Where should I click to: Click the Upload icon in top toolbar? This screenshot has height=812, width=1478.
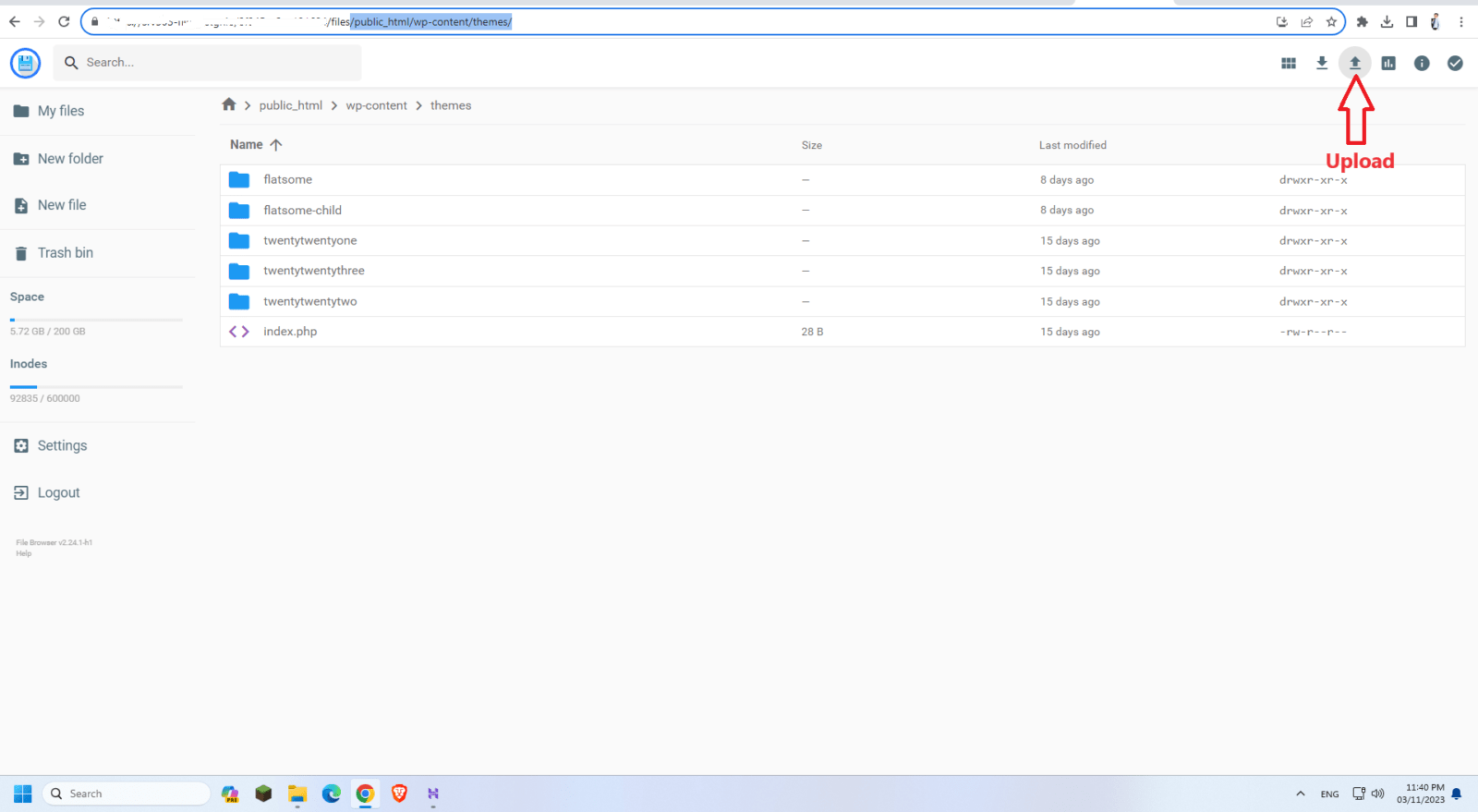(x=1354, y=63)
